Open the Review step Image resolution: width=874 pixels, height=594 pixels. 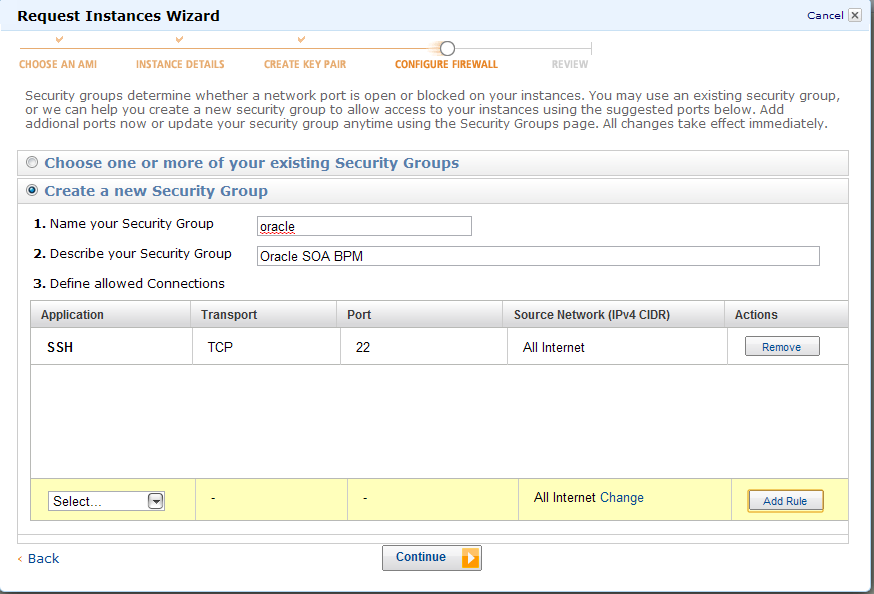click(x=570, y=64)
